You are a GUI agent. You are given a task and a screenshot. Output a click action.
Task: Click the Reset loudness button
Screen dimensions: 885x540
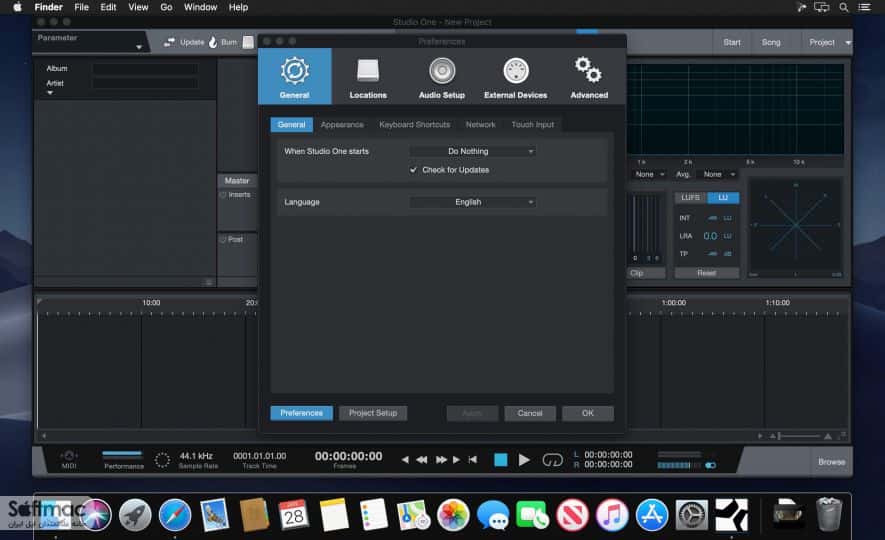(707, 273)
